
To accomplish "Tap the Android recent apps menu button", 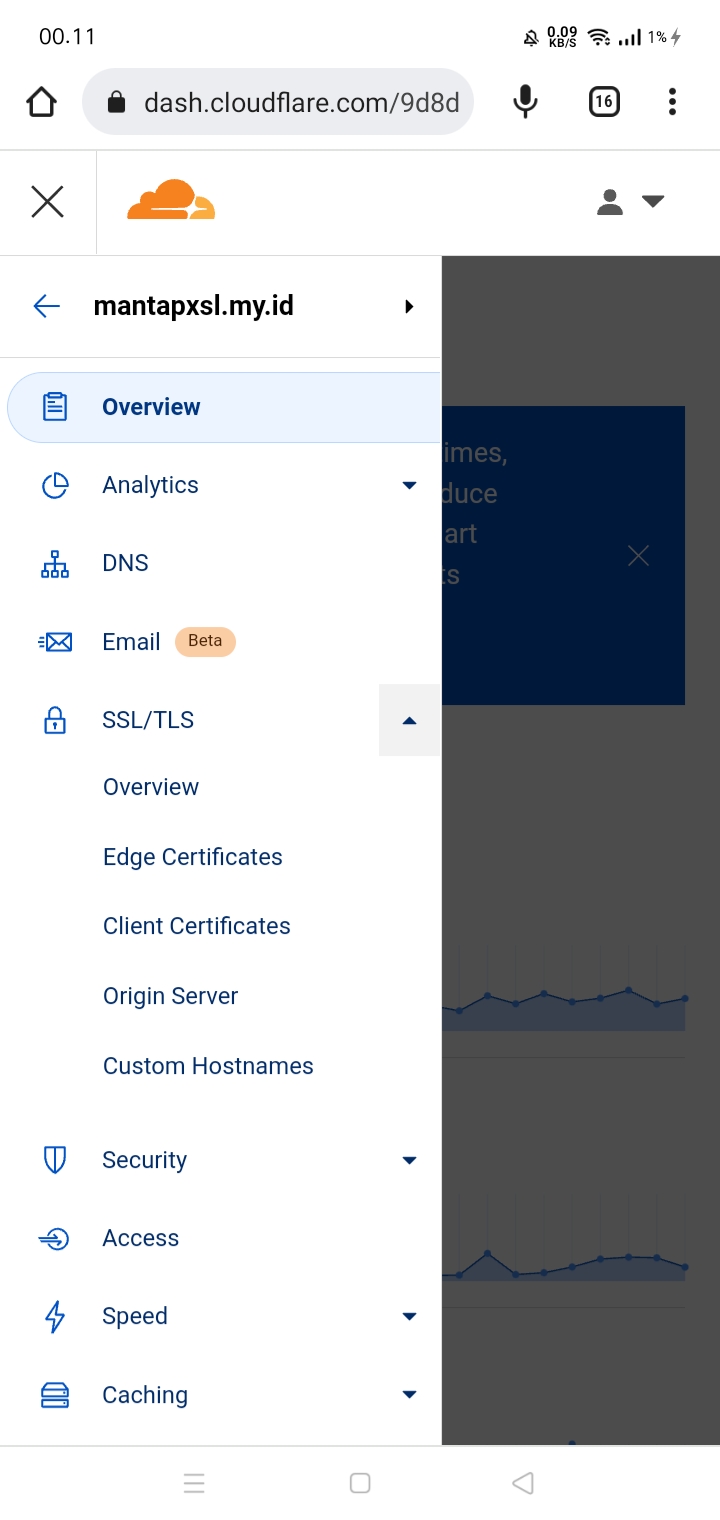I will click(194, 1483).
